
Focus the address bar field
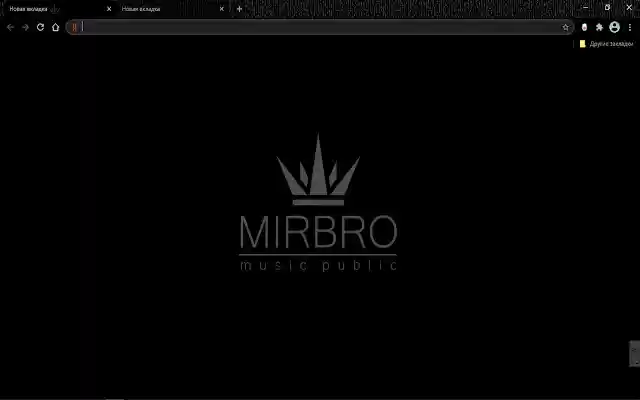coord(320,27)
